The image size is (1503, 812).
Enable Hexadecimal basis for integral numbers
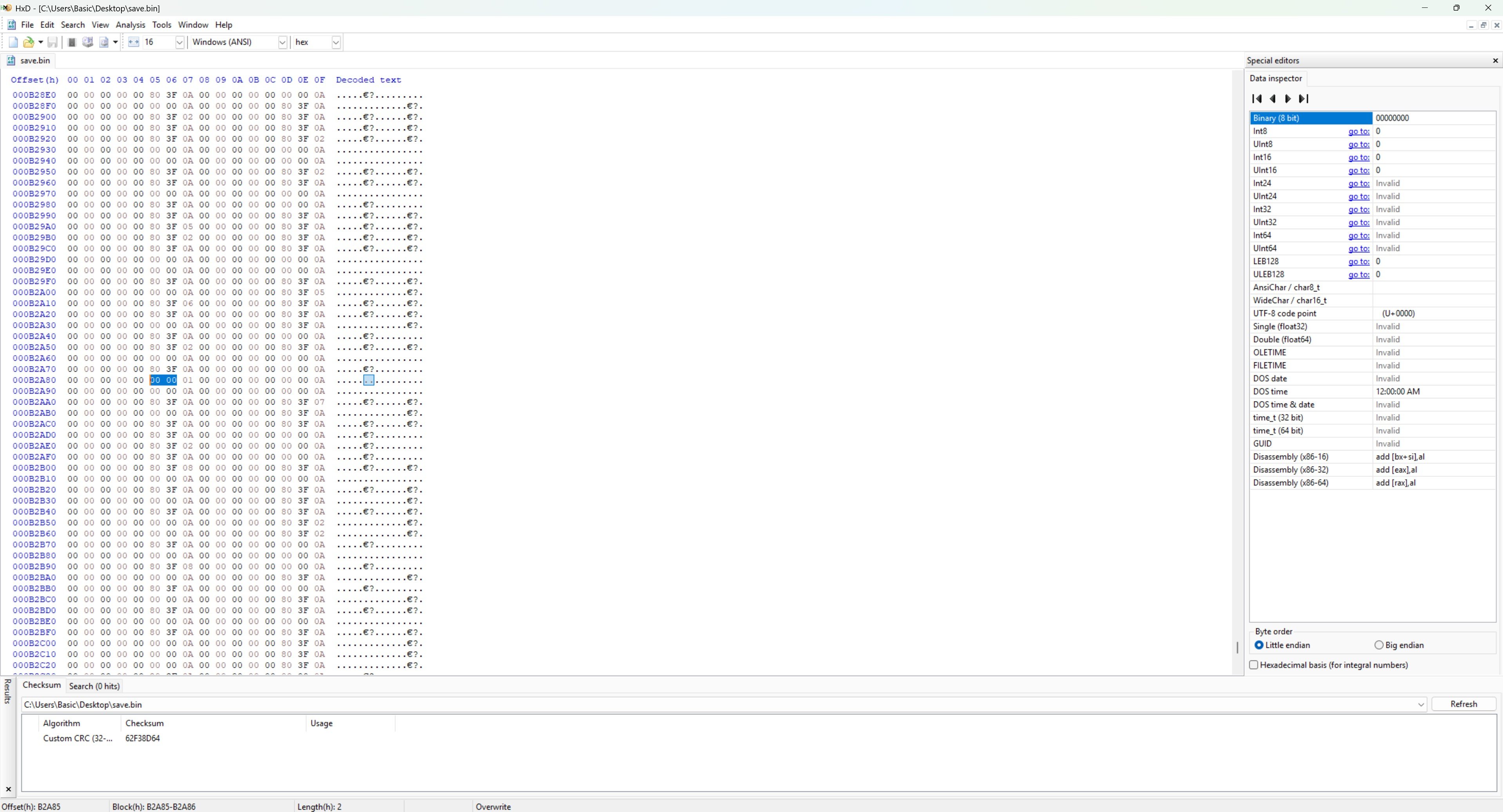1329,665
